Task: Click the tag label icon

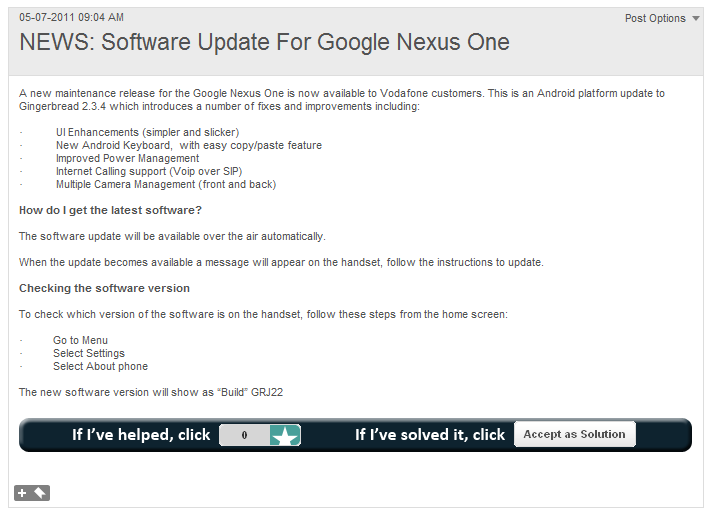Action: pyautogui.click(x=40, y=492)
